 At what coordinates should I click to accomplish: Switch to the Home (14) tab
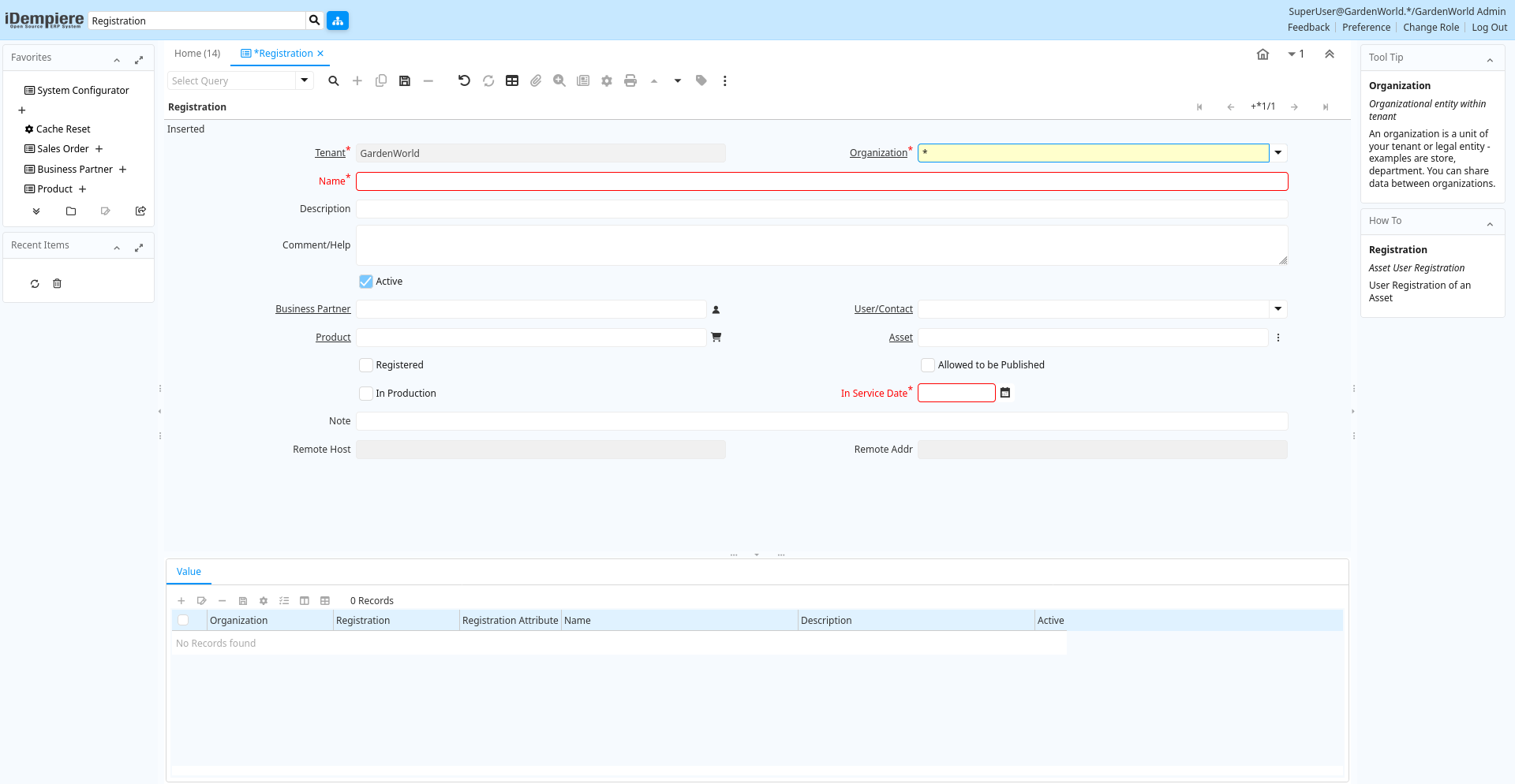click(197, 54)
